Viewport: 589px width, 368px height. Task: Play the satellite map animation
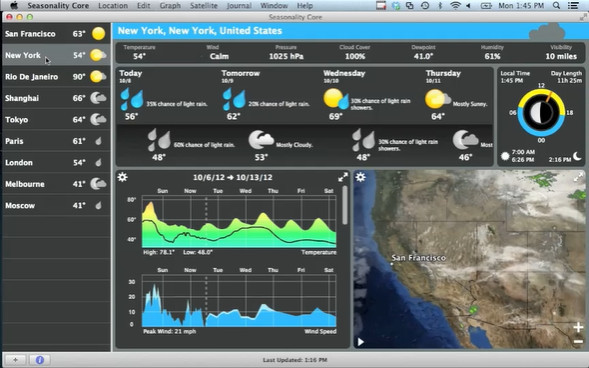[x=361, y=342]
